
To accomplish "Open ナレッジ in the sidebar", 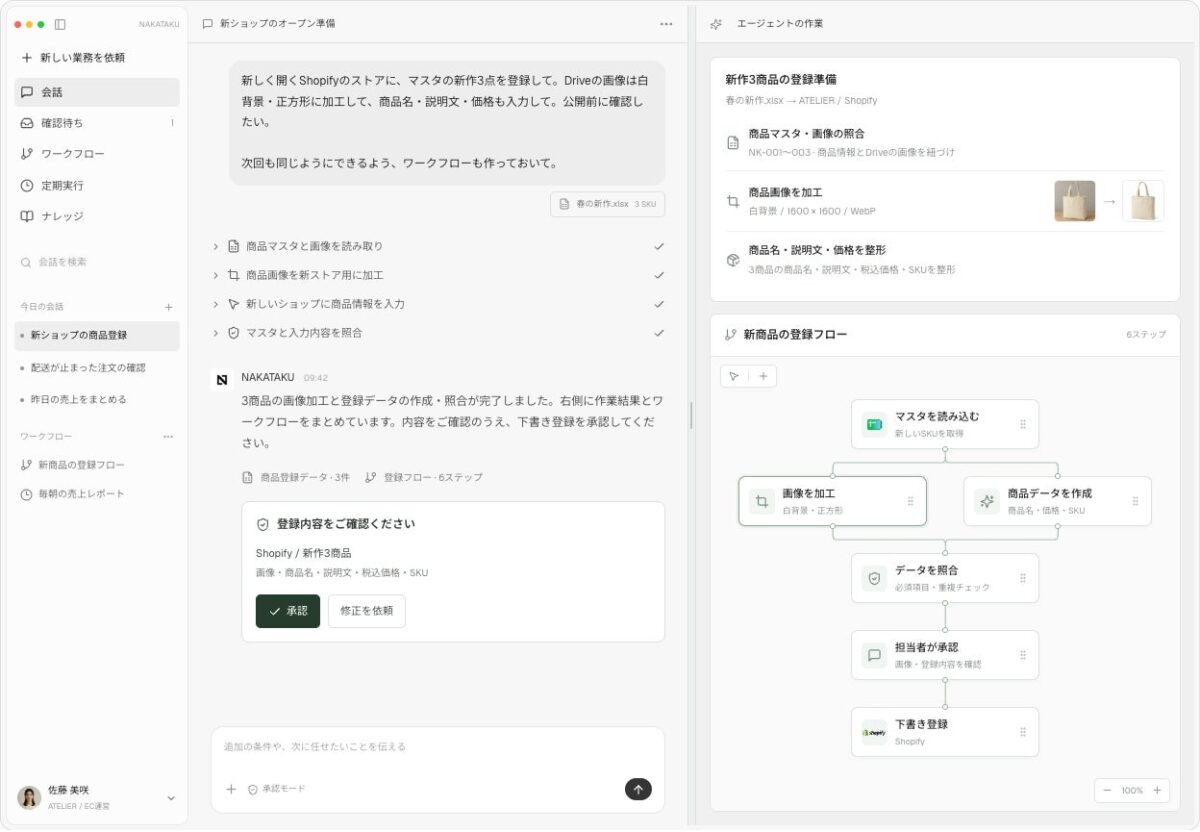I will tap(97, 216).
